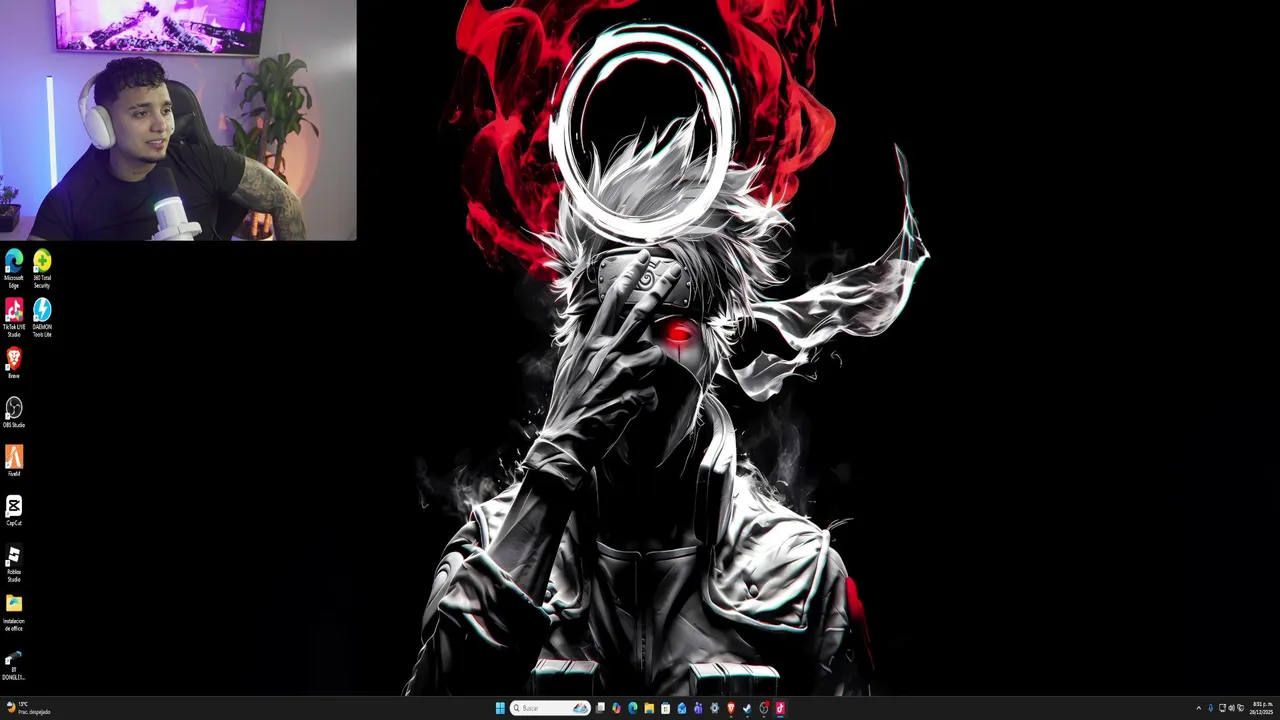The height and width of the screenshot is (720, 1280).
Task: Select the Roblox Studio desktop shortcut
Action: [x=14, y=563]
